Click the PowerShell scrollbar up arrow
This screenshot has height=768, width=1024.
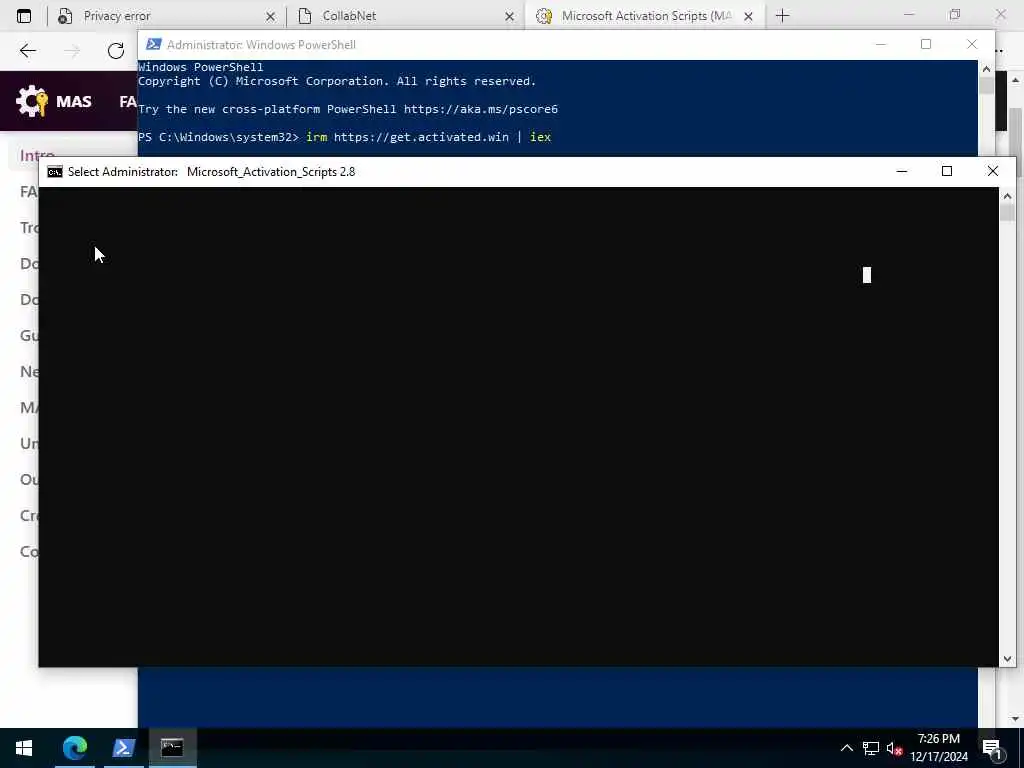tap(986, 69)
